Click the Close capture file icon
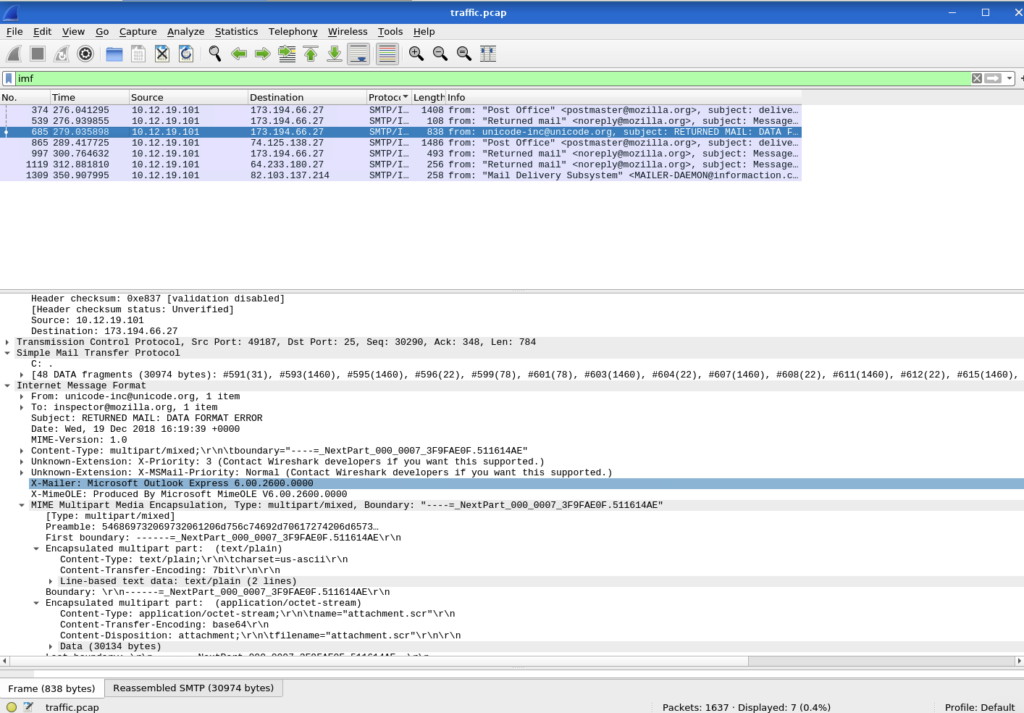This screenshot has width=1024, height=713. pyautogui.click(x=162, y=54)
